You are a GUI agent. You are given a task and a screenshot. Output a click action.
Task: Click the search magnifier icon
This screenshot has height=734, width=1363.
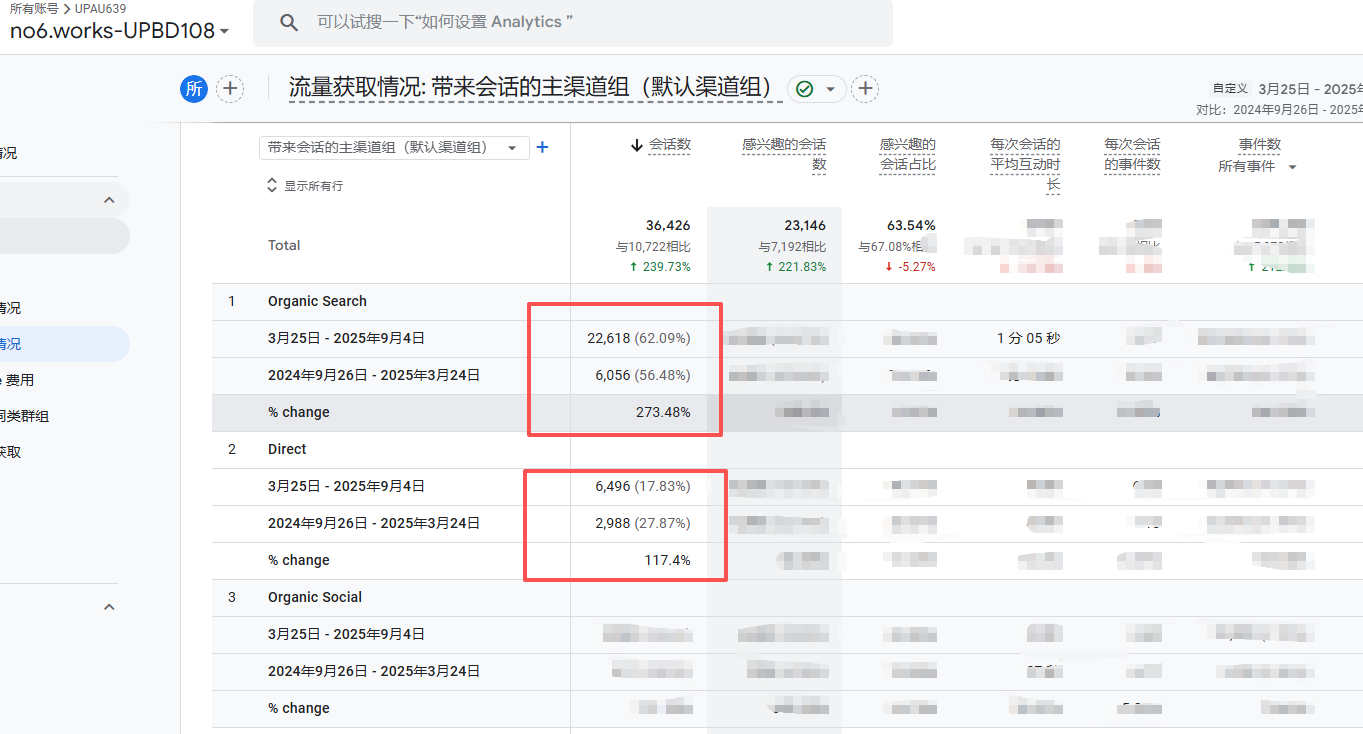coord(289,23)
